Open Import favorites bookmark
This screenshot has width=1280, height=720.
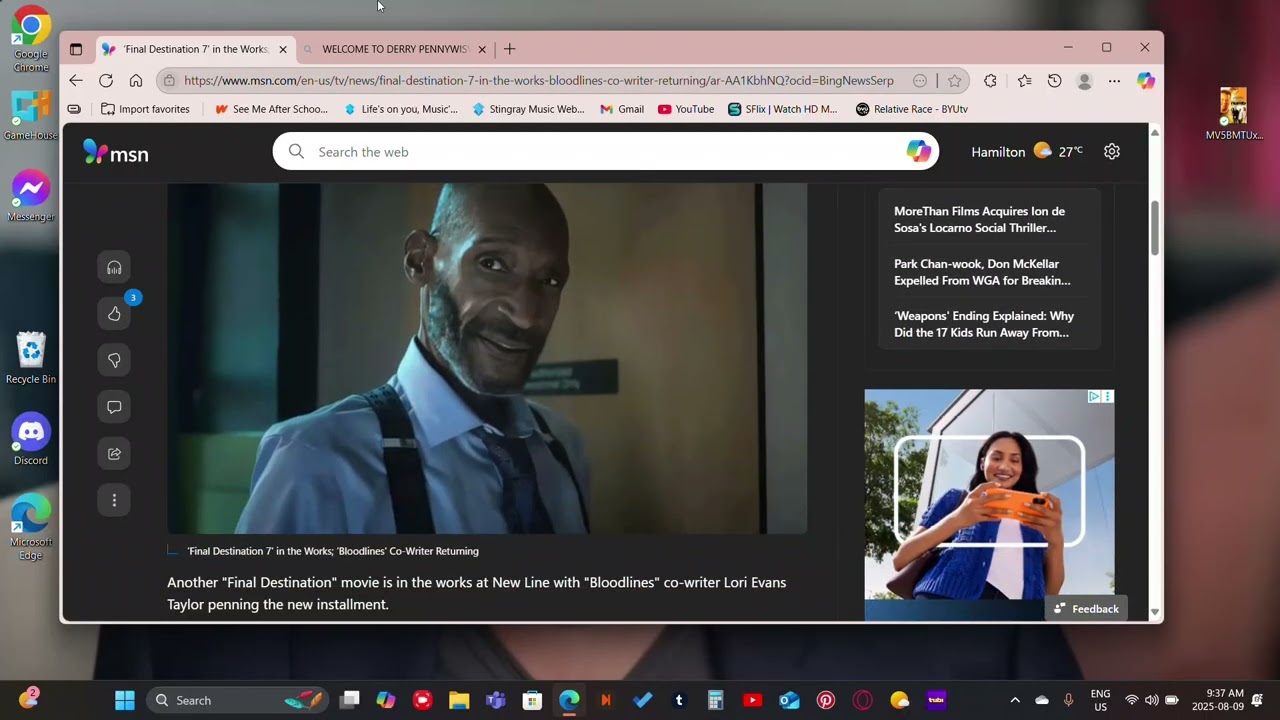tap(146, 109)
